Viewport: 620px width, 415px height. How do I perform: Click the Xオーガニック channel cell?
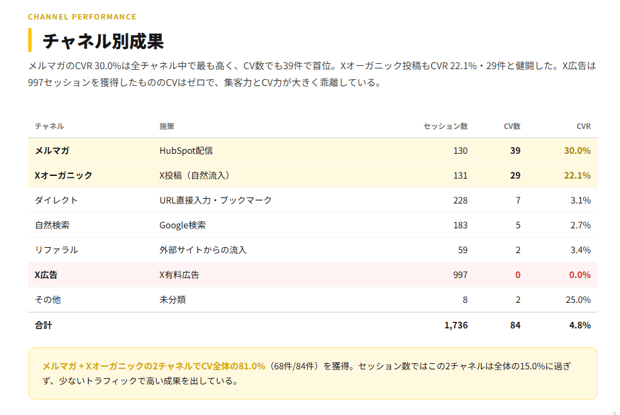[63, 175]
